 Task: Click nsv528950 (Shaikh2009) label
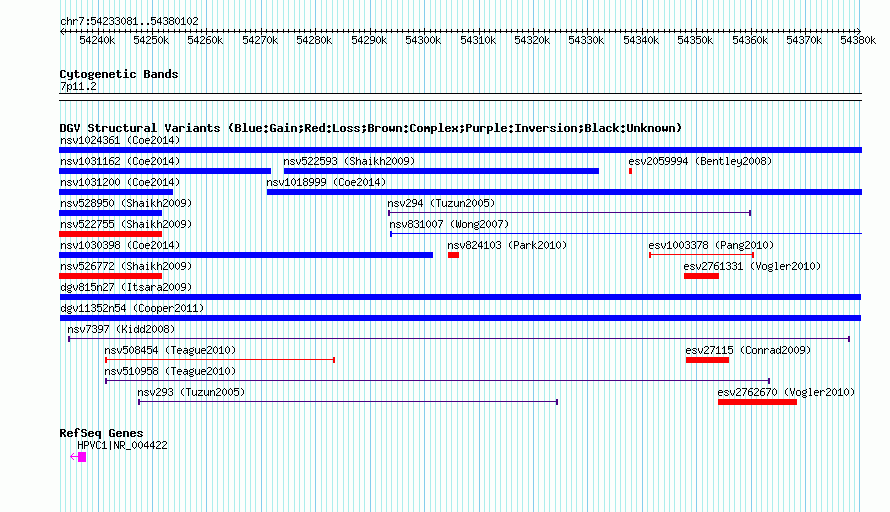(x=126, y=203)
